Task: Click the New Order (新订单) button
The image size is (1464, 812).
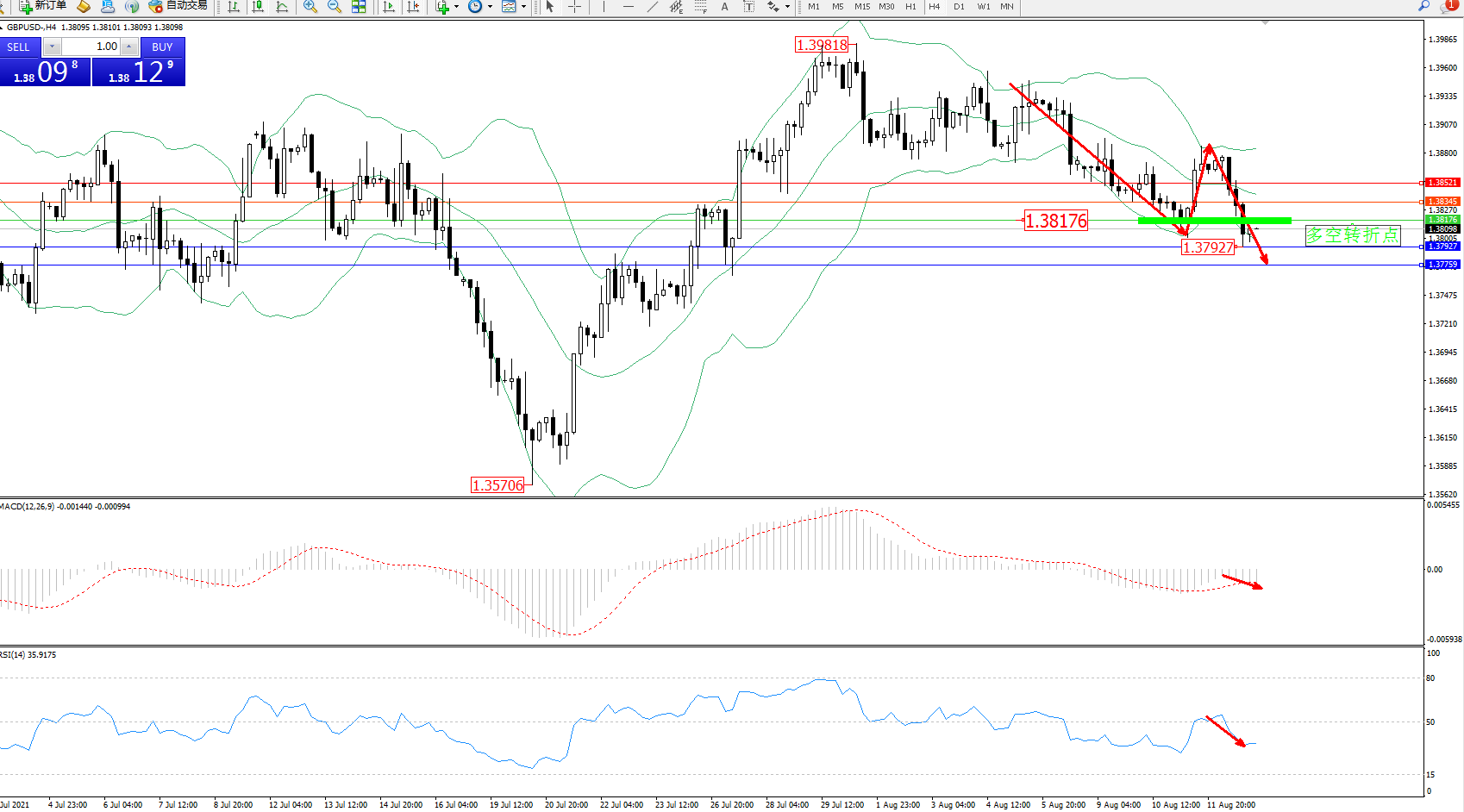Action: 43,6
